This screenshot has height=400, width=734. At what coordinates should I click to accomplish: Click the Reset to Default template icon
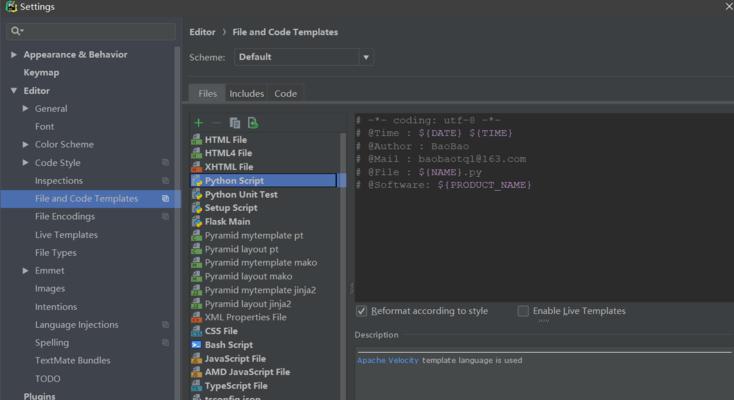coord(253,123)
